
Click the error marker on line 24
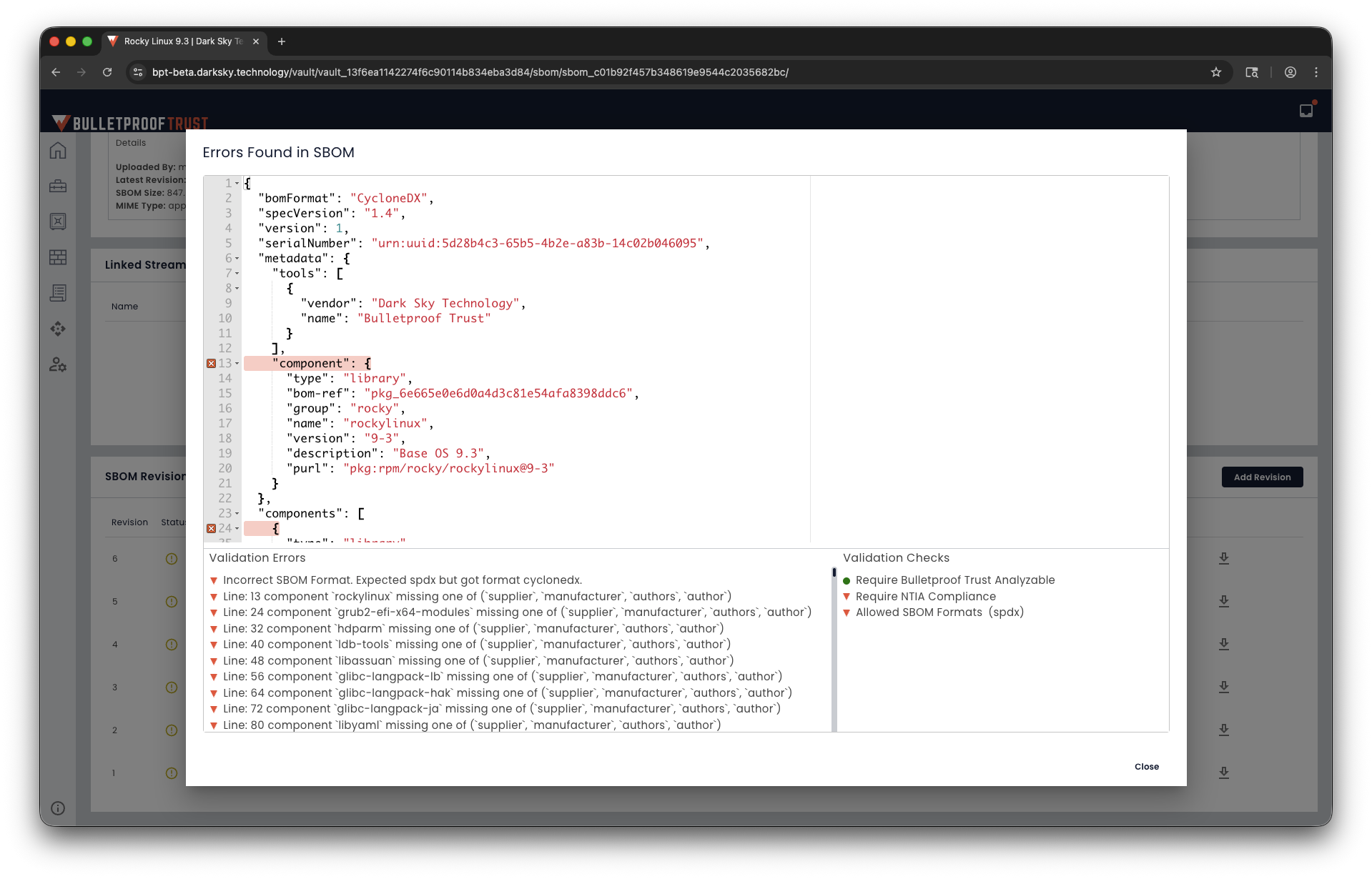coord(211,529)
